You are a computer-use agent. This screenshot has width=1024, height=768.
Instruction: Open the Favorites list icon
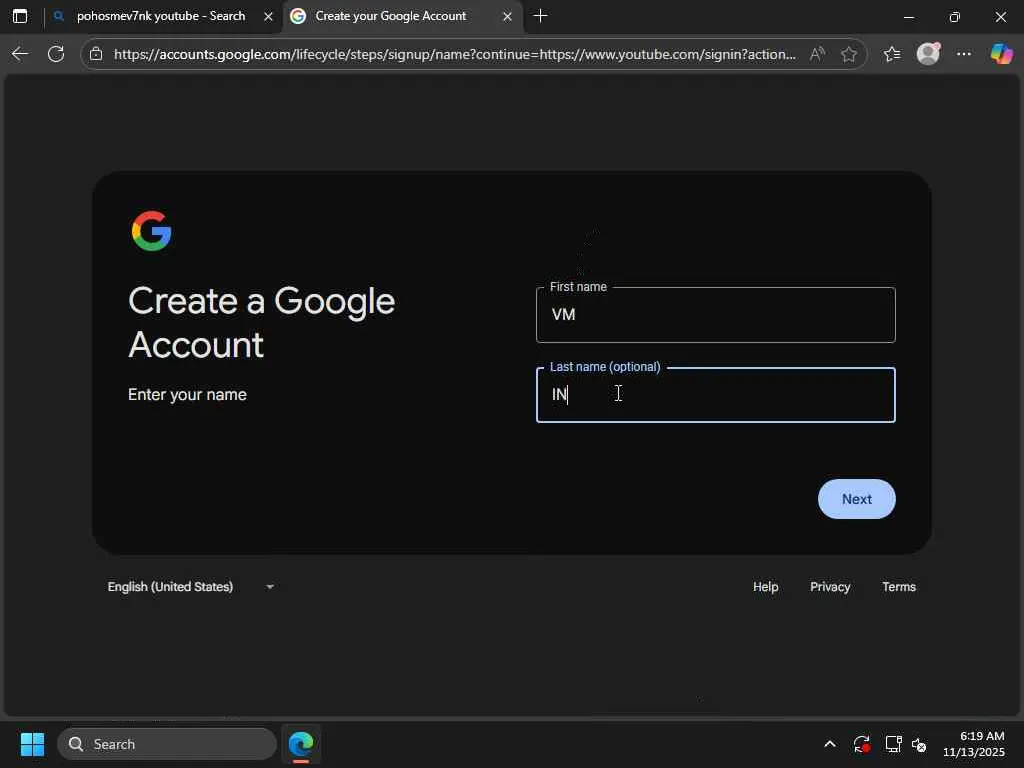click(x=892, y=54)
